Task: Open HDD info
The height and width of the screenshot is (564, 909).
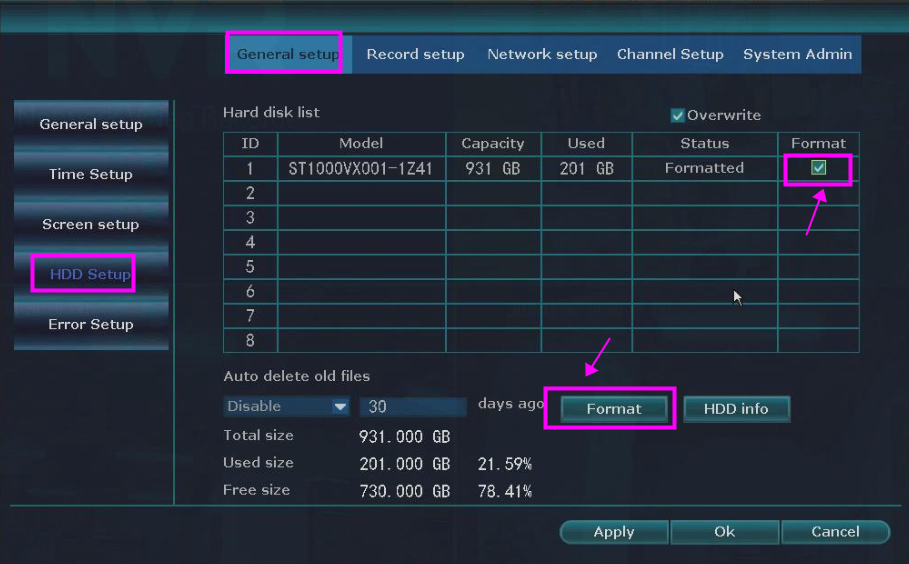Action: coord(736,409)
